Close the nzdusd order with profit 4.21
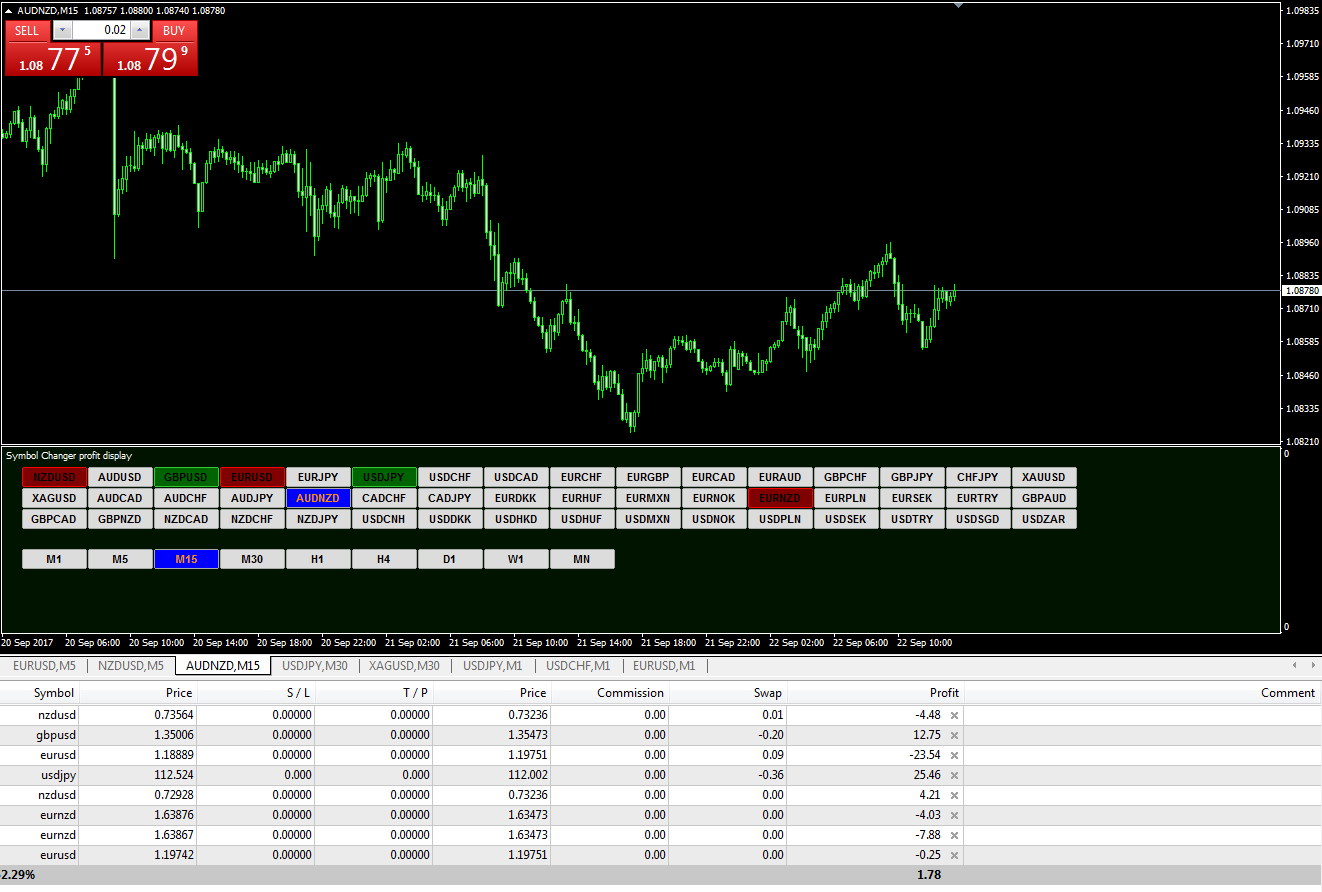 (x=954, y=795)
